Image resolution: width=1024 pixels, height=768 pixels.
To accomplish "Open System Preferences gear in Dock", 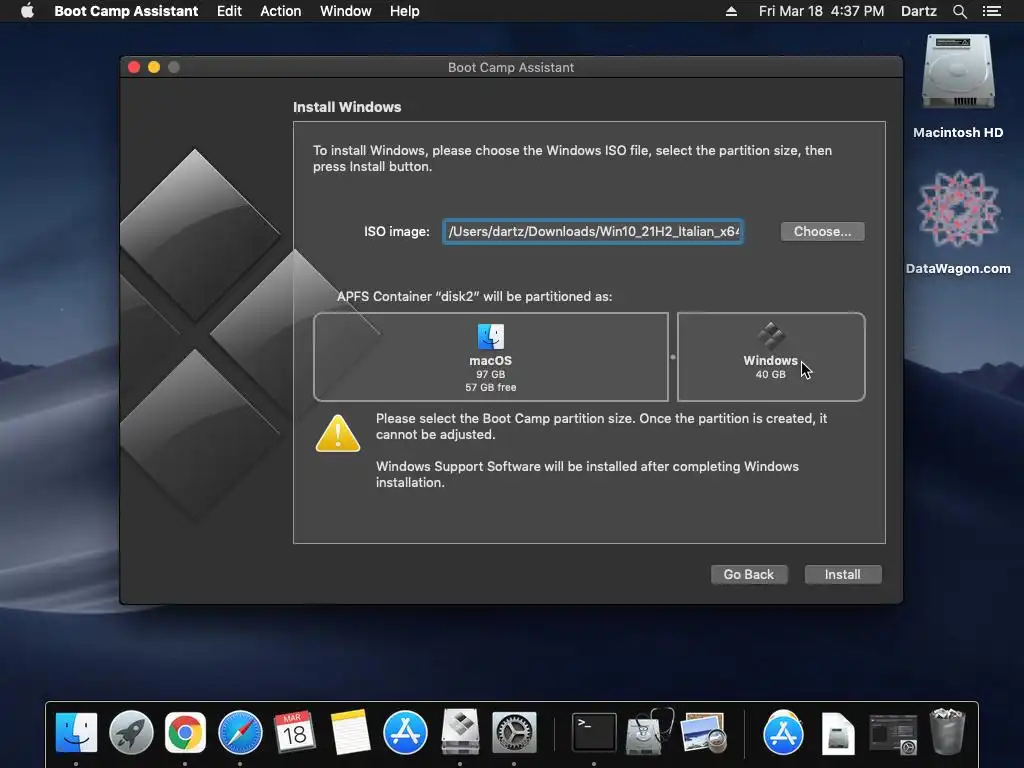I will click(x=514, y=732).
